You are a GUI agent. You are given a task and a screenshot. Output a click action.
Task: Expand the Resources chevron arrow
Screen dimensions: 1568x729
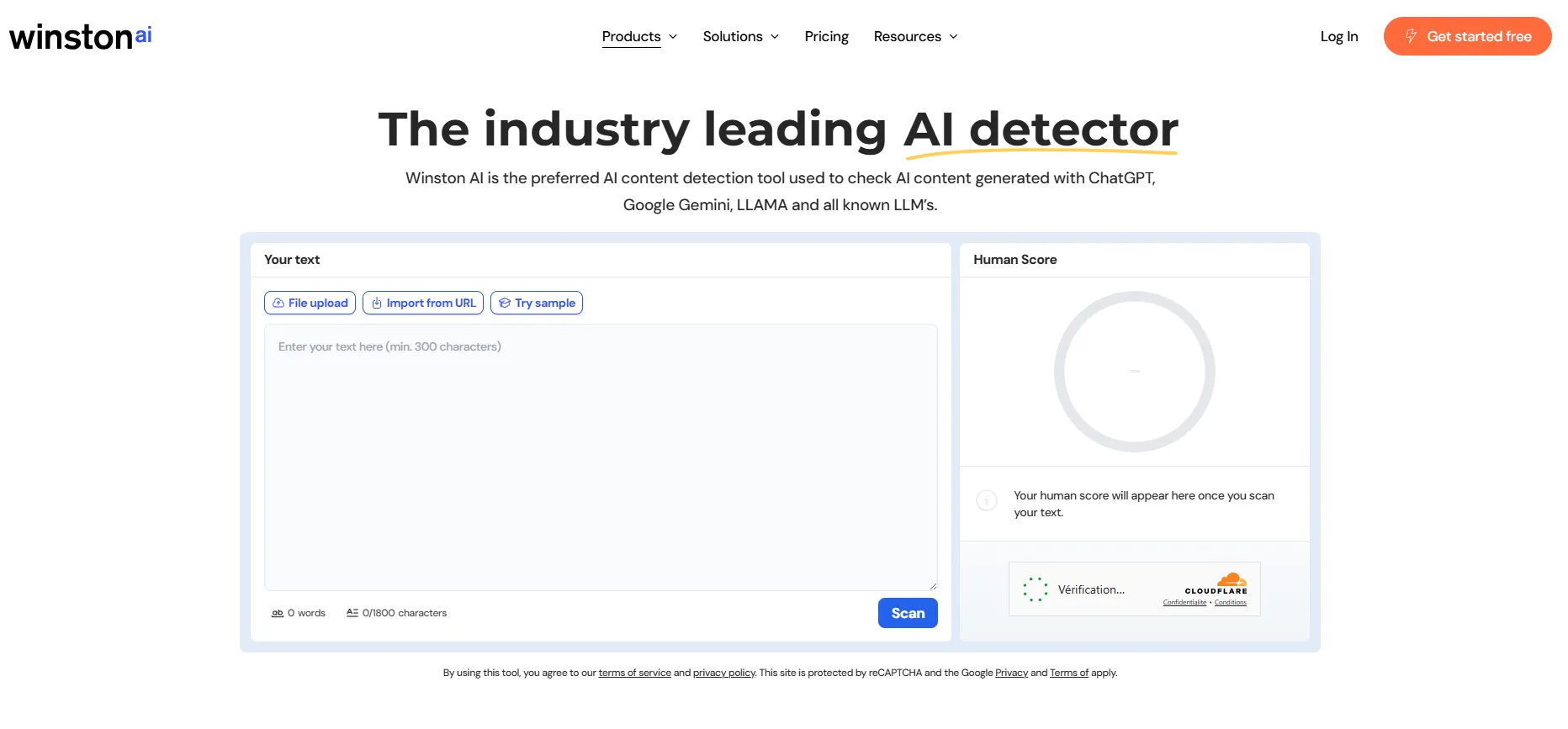tap(953, 37)
